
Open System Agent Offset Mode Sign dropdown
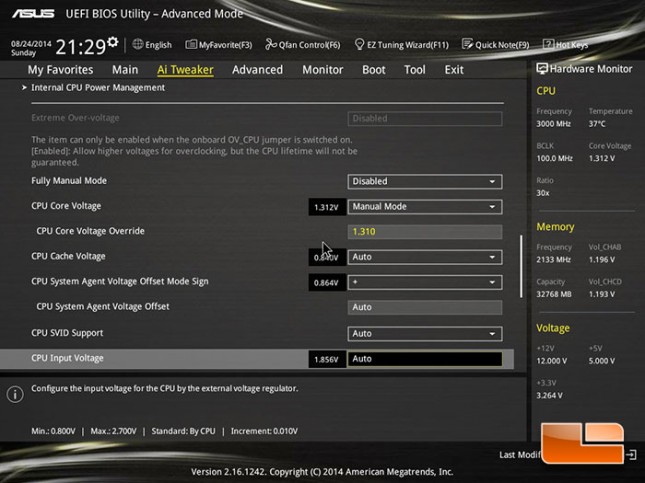425,282
